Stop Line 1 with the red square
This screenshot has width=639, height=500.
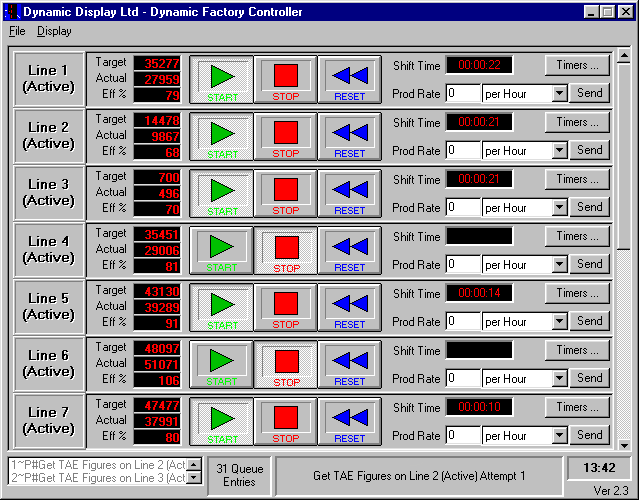point(285,80)
